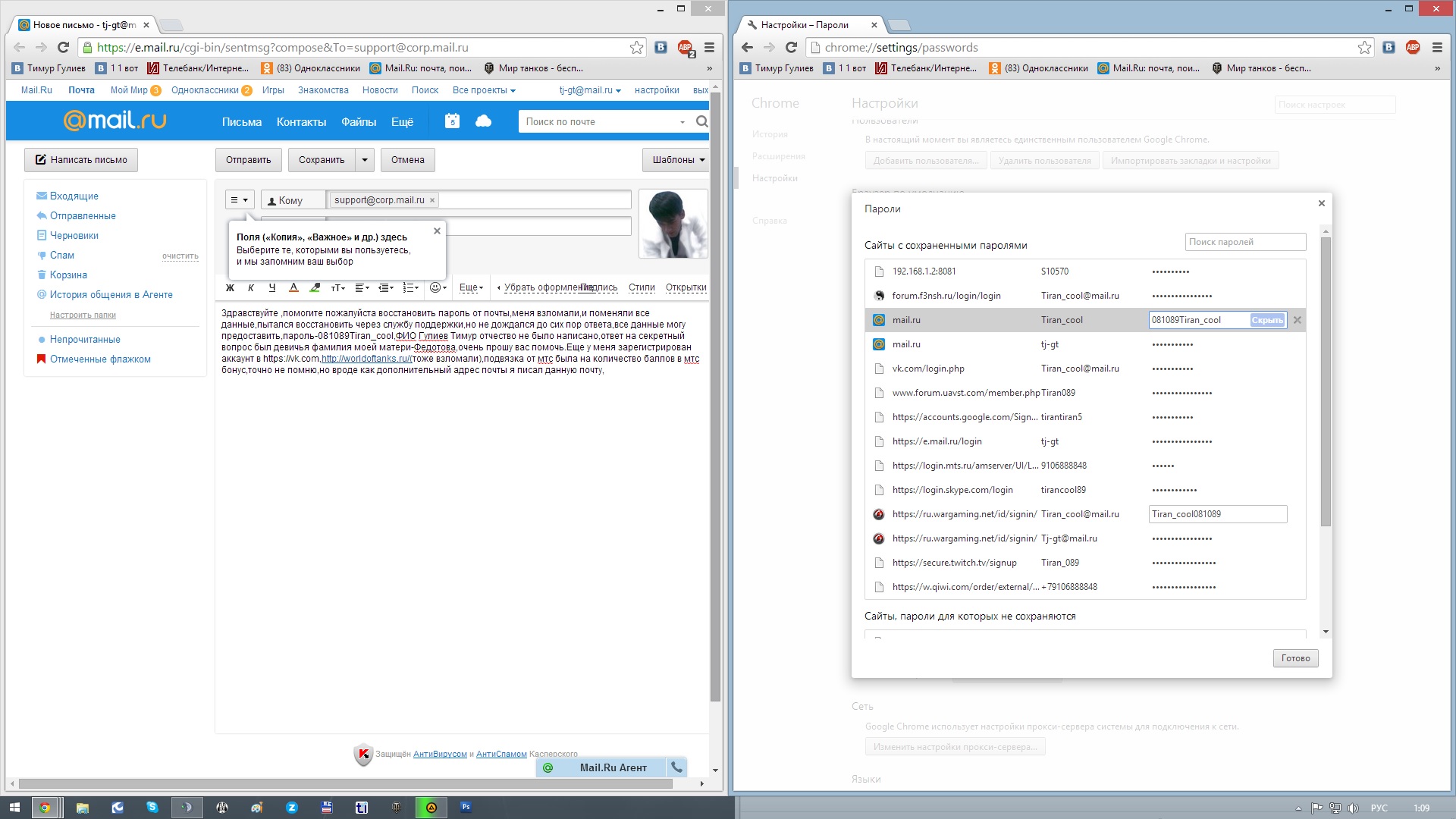The image size is (1456, 819).
Task: Open the calendar icon in mail.ru header
Action: [x=452, y=121]
